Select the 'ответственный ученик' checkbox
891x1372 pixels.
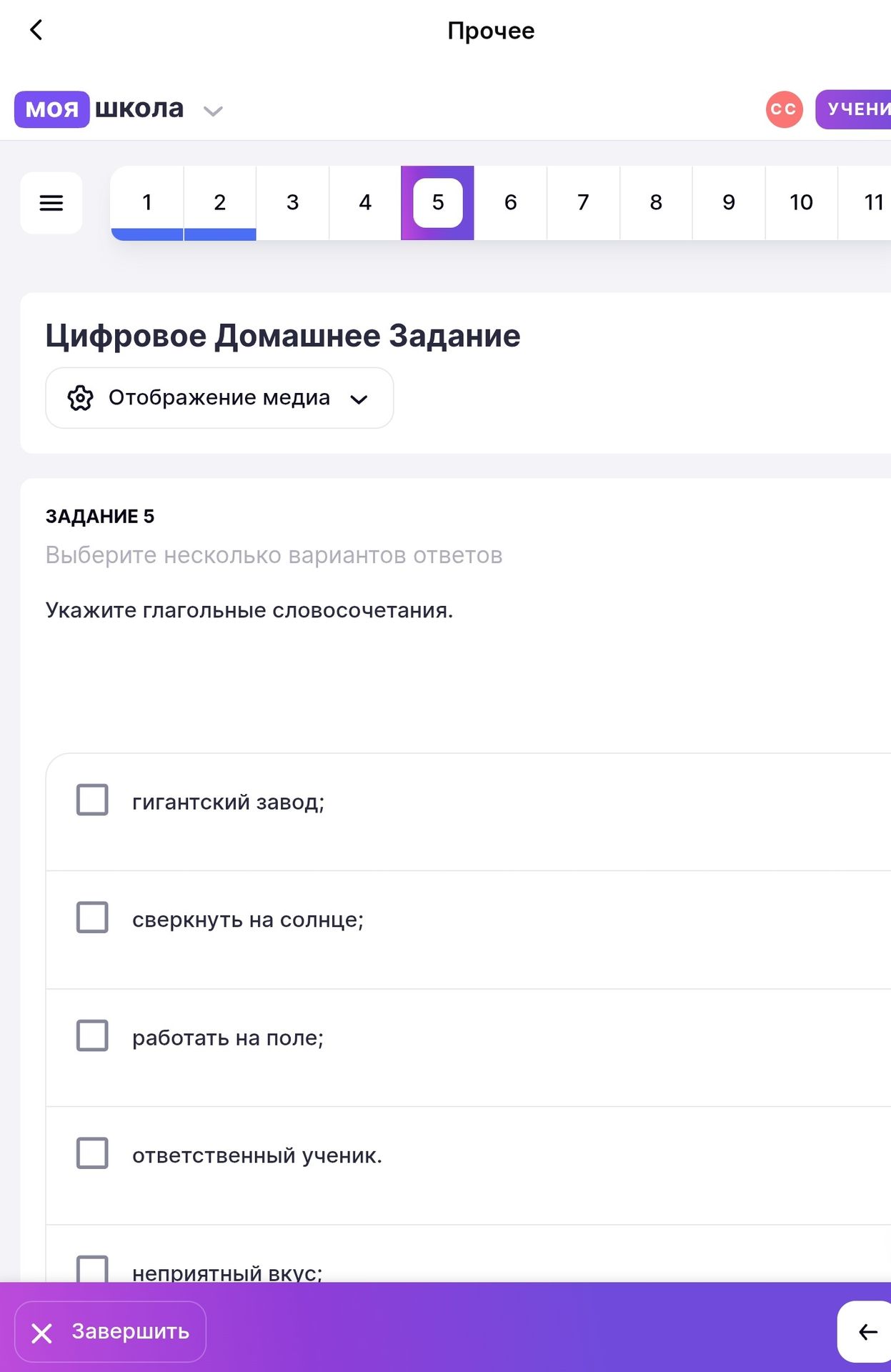pos(92,1153)
